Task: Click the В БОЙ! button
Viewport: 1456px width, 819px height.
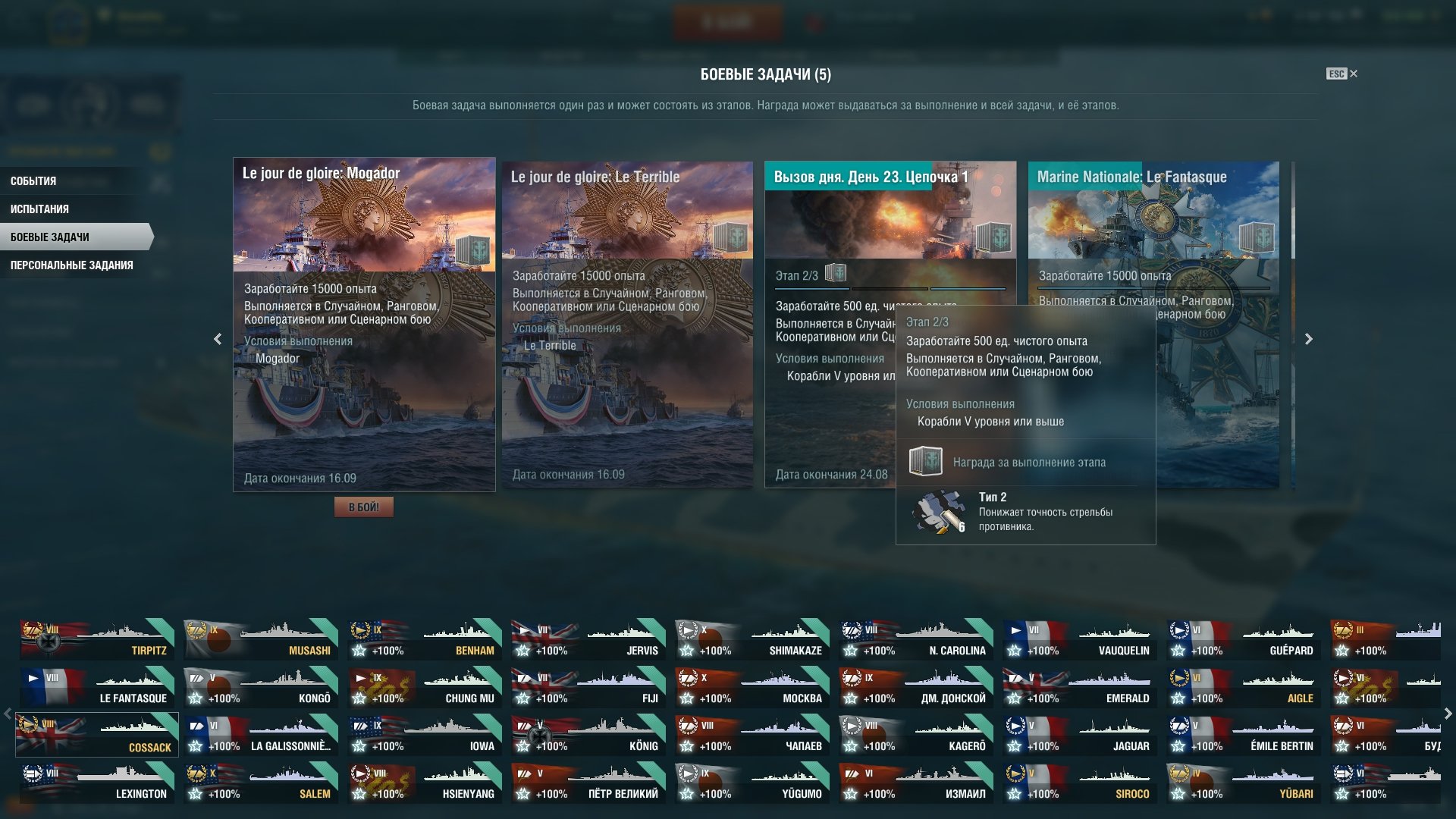Action: (364, 507)
